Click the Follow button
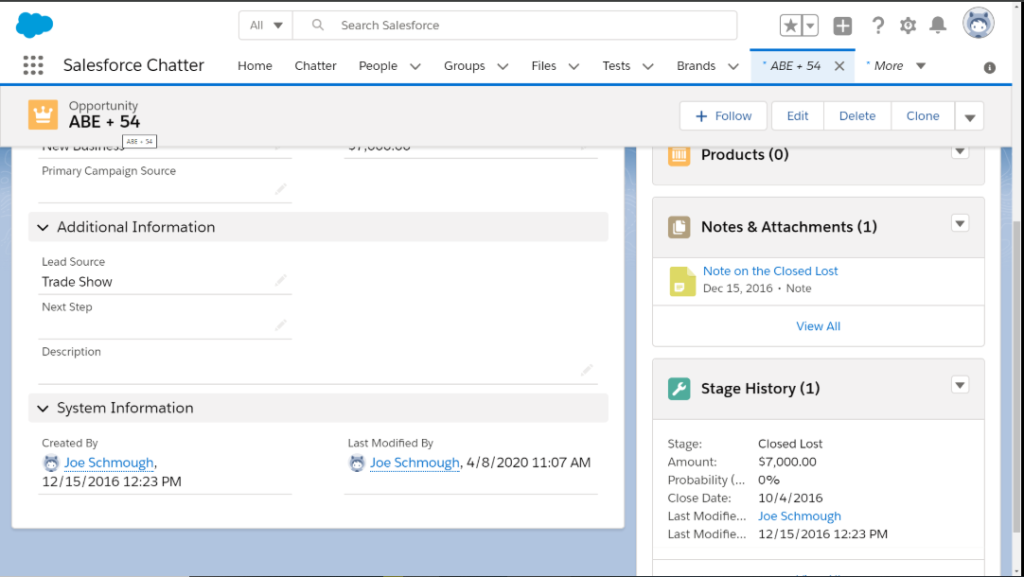 pos(723,115)
